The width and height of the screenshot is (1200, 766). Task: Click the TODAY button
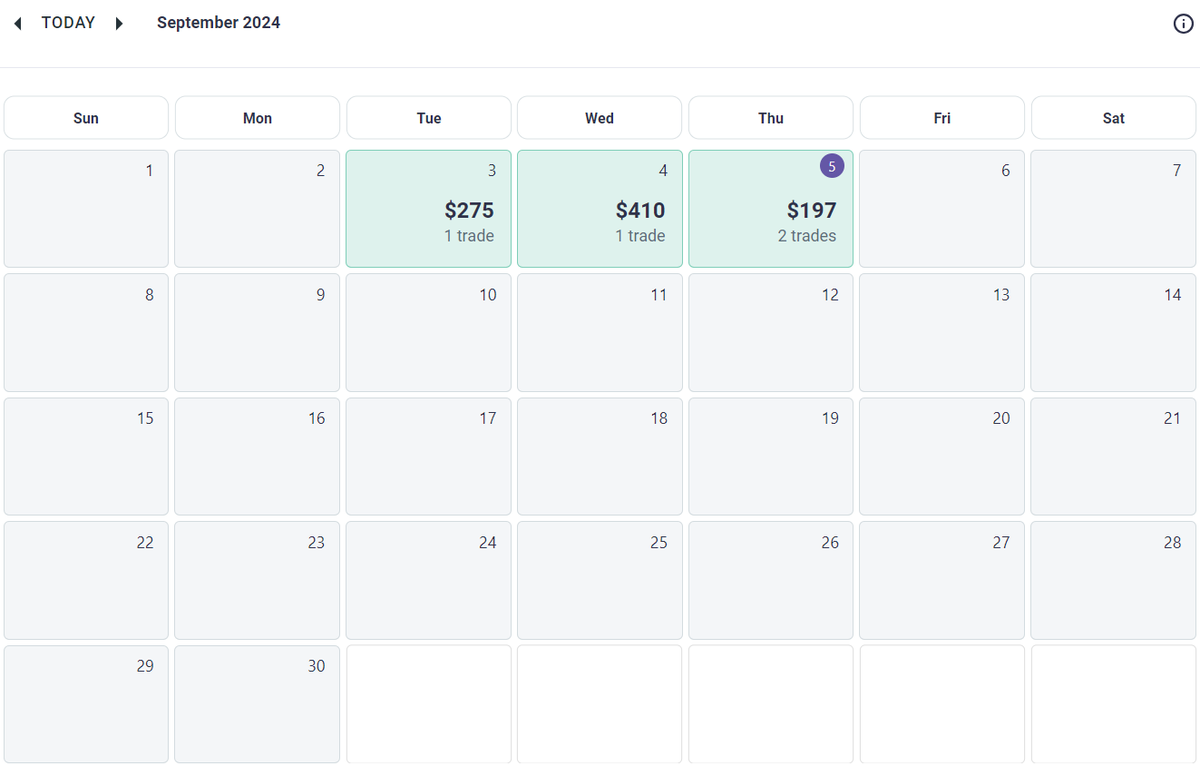click(x=68, y=23)
